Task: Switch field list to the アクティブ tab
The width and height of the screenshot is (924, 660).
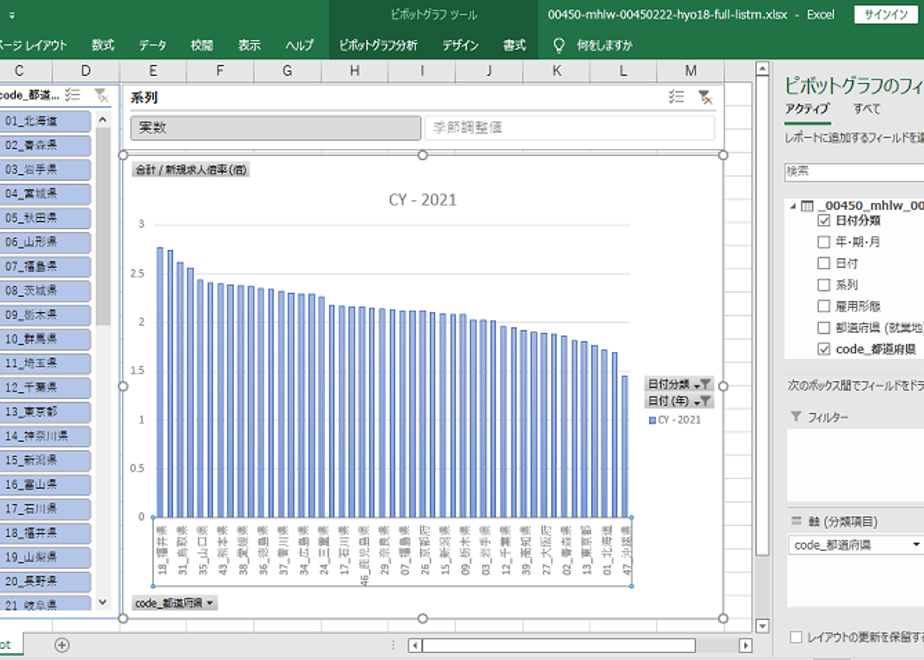Action: [x=807, y=108]
